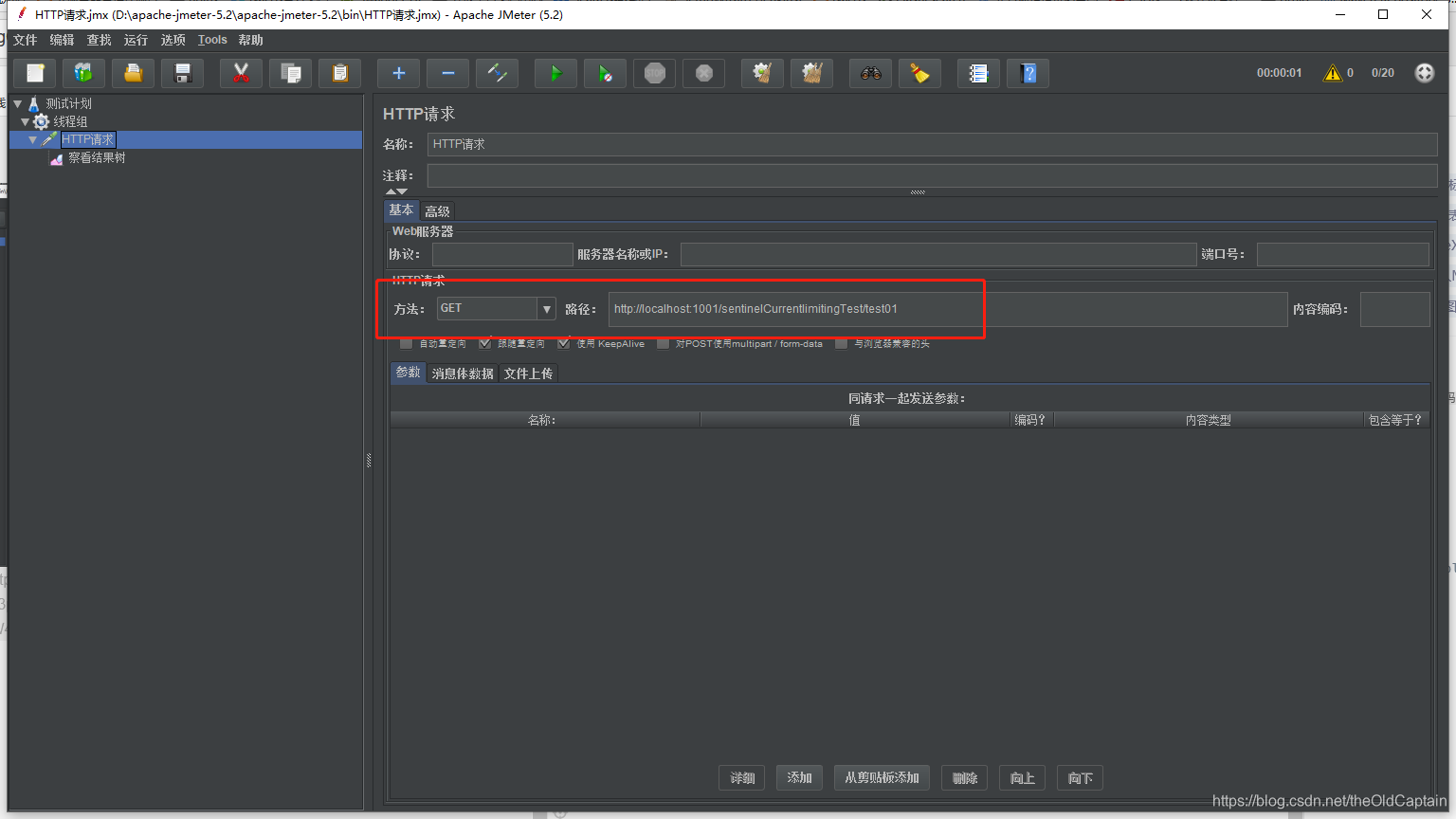Viewport: 1456px width, 819px height.
Task: Select the 文件上传 tab
Action: tap(528, 373)
